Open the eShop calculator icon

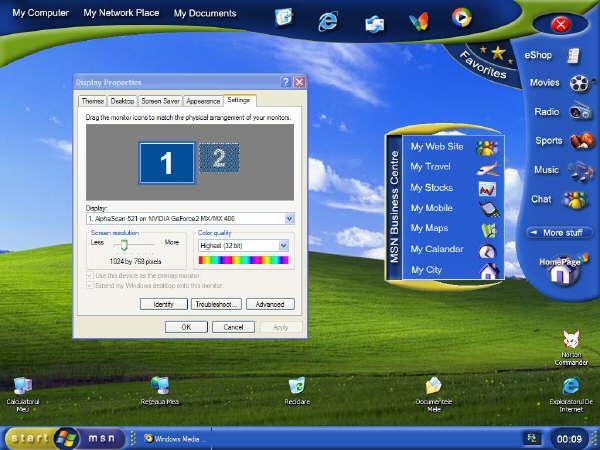574,56
